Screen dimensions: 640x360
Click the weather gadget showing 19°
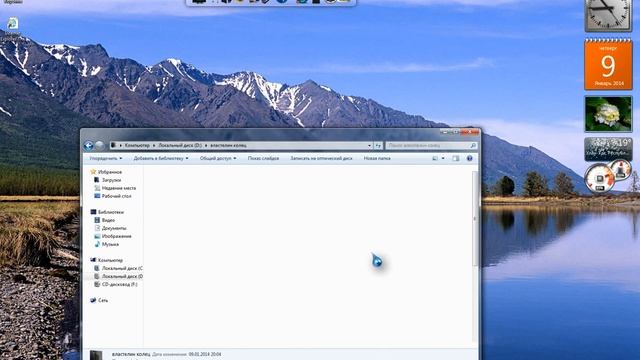tap(608, 149)
